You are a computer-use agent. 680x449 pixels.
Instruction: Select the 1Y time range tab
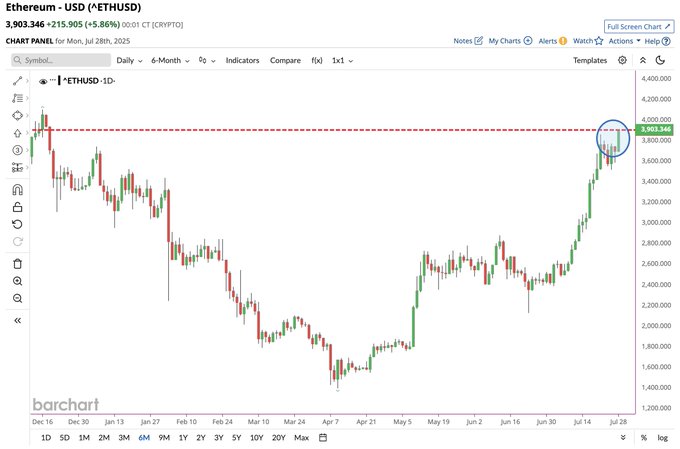coord(183,438)
